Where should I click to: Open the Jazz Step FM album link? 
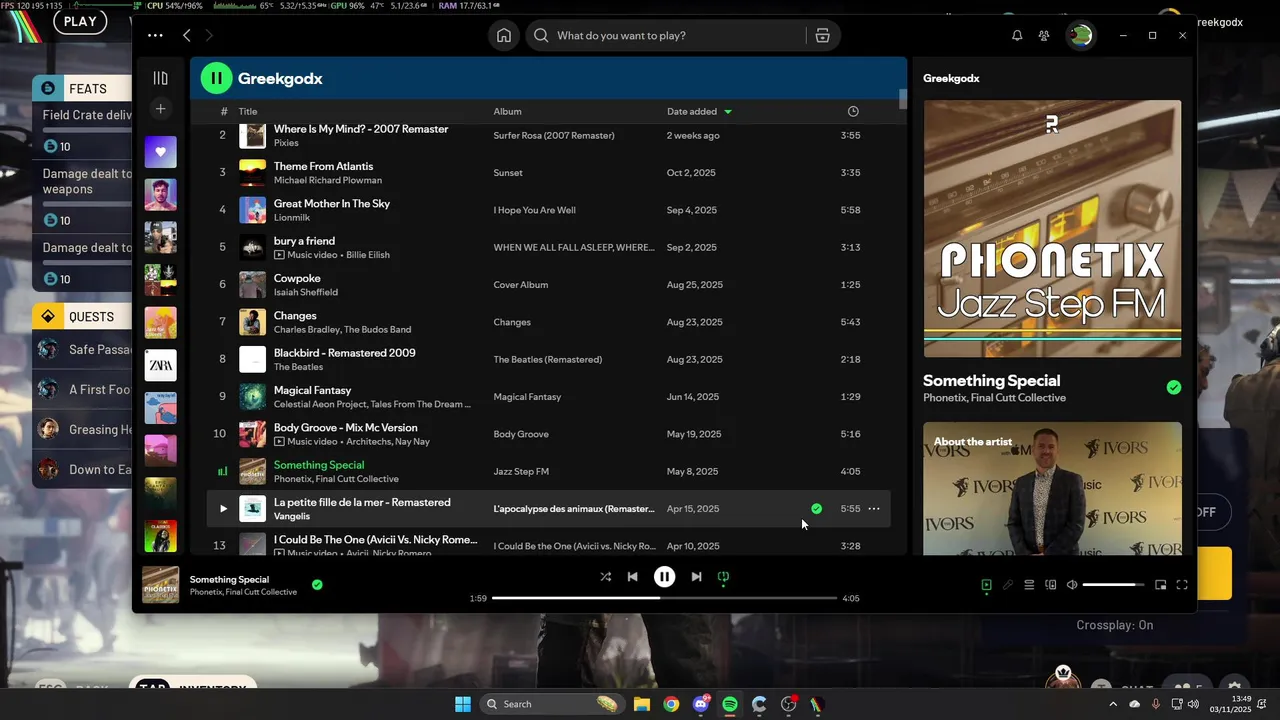tap(521, 472)
